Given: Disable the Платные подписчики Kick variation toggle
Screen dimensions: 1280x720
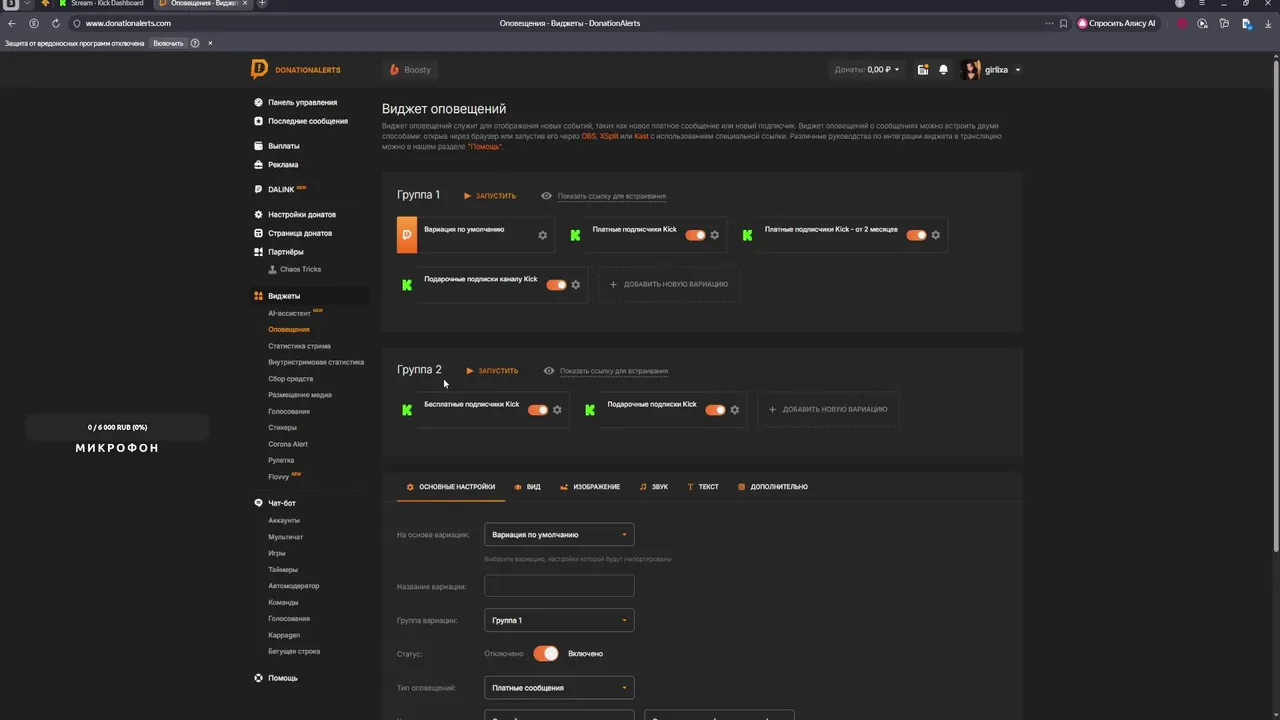Looking at the screenshot, I should click(x=695, y=235).
